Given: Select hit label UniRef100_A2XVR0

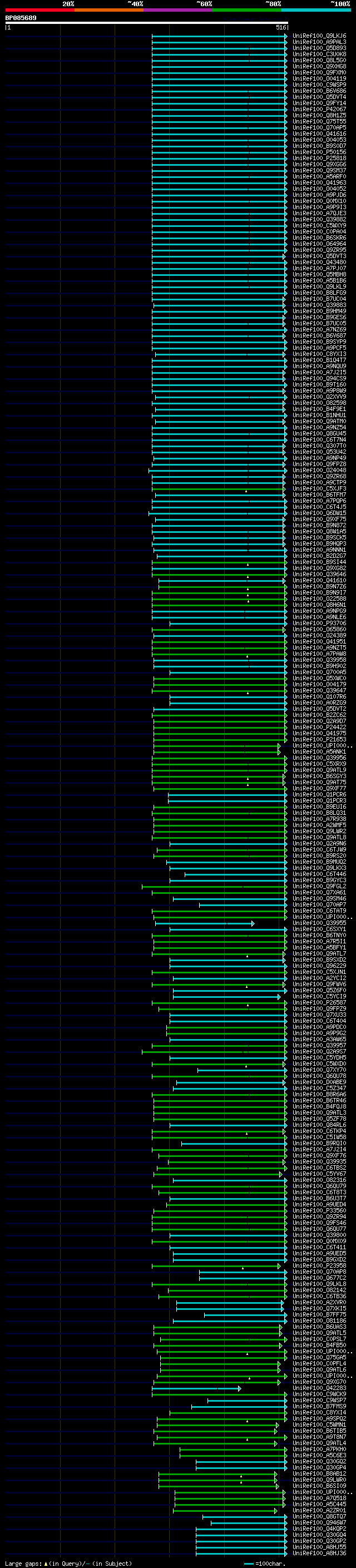Looking at the screenshot, I should click(319, 1303).
